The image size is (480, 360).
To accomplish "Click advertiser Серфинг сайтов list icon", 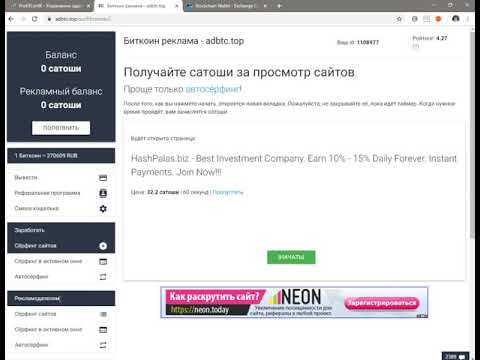I will click(x=103, y=314).
